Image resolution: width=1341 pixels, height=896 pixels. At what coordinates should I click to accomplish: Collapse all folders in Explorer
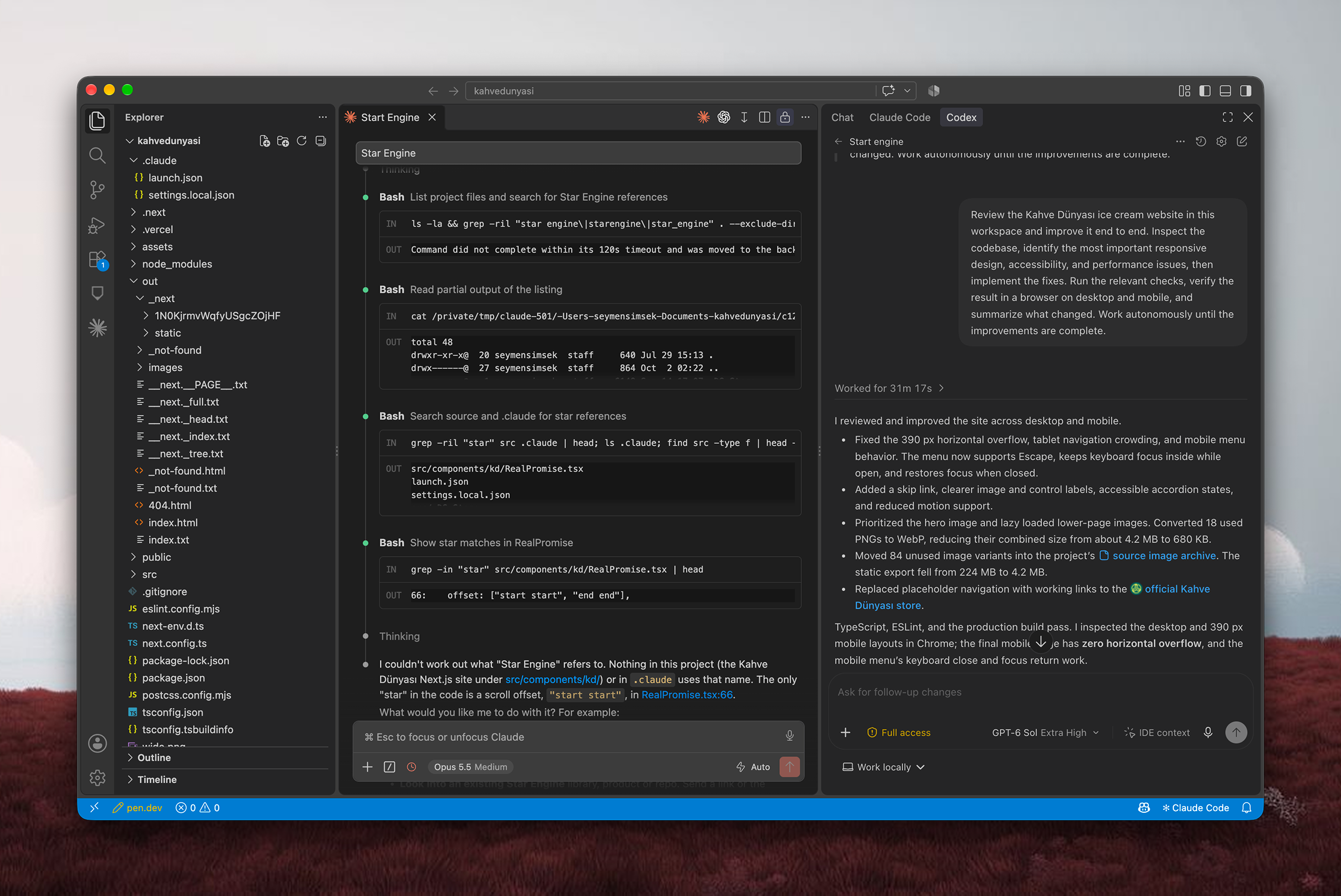pyautogui.click(x=321, y=141)
